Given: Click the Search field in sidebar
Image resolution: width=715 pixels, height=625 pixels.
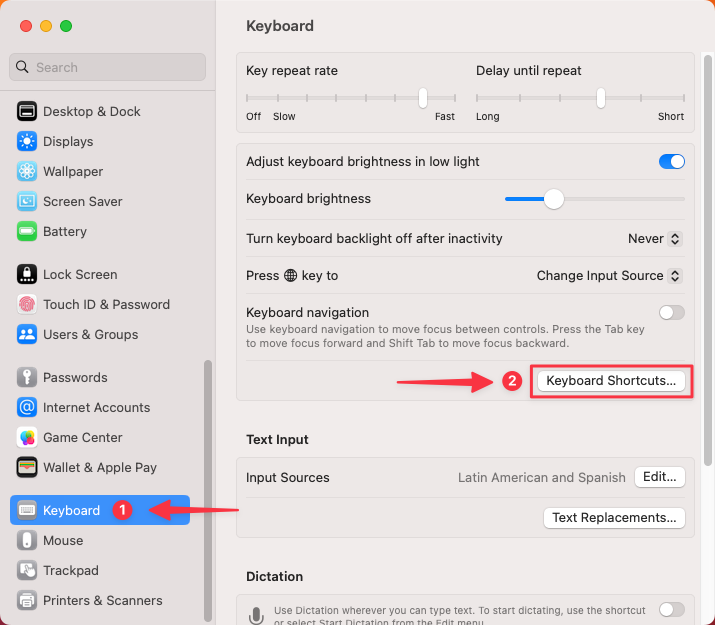Looking at the screenshot, I should coord(107,67).
